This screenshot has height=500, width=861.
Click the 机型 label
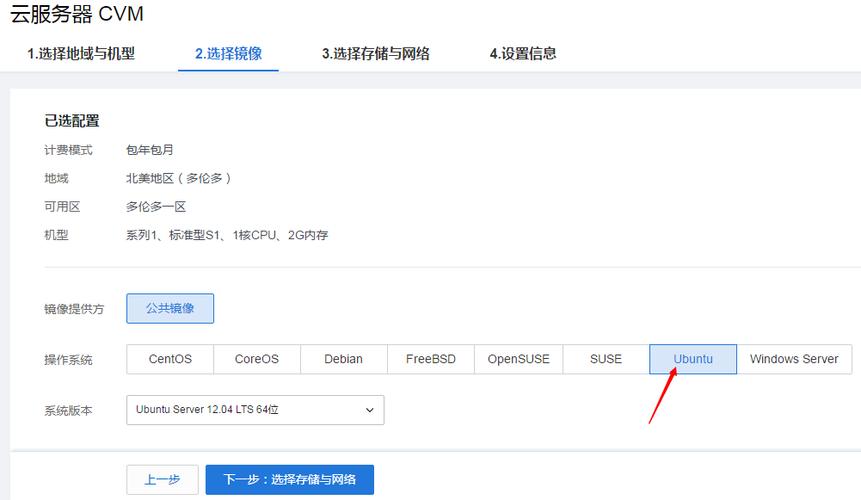pos(56,235)
